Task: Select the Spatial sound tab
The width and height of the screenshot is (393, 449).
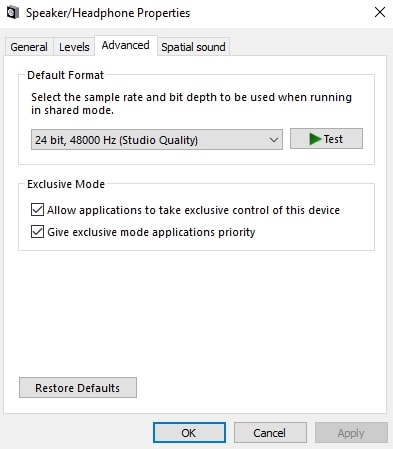Action: point(193,47)
